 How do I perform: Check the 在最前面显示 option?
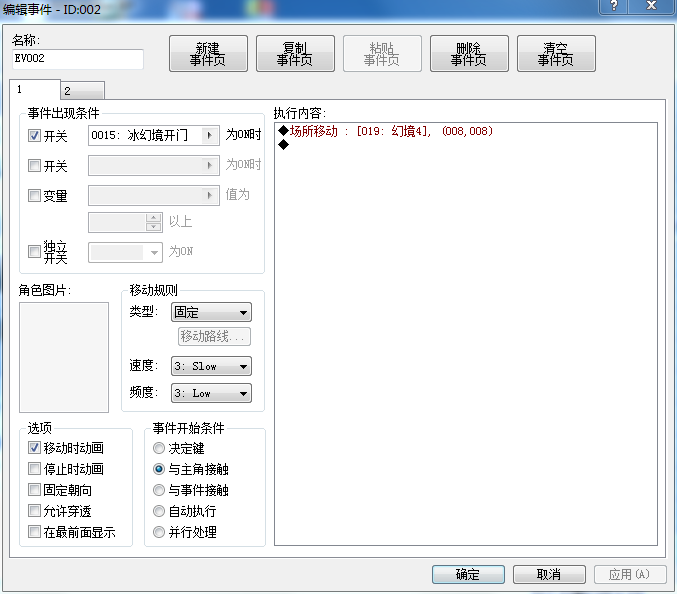(x=34, y=532)
